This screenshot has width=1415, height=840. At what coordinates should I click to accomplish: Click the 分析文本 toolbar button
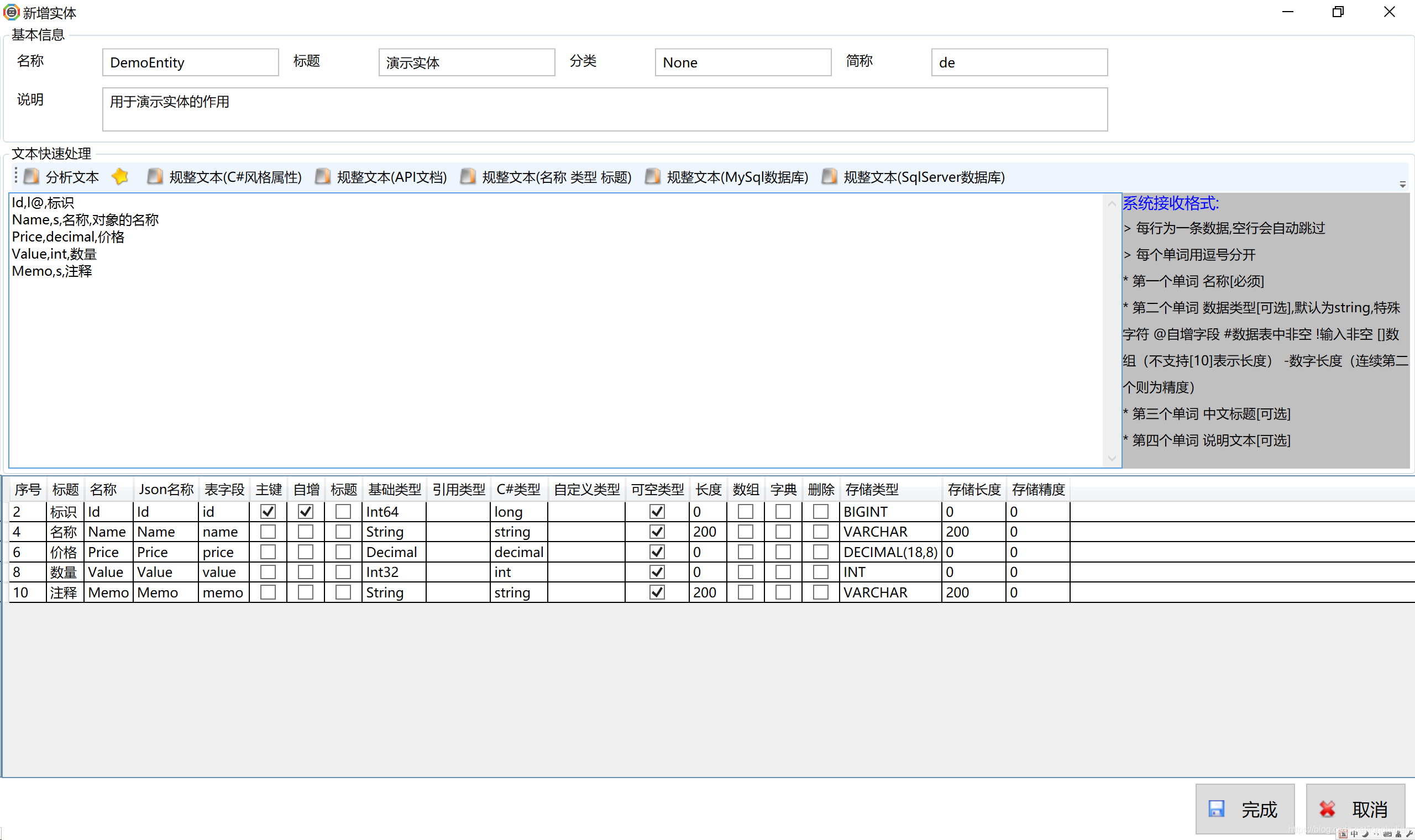62,177
